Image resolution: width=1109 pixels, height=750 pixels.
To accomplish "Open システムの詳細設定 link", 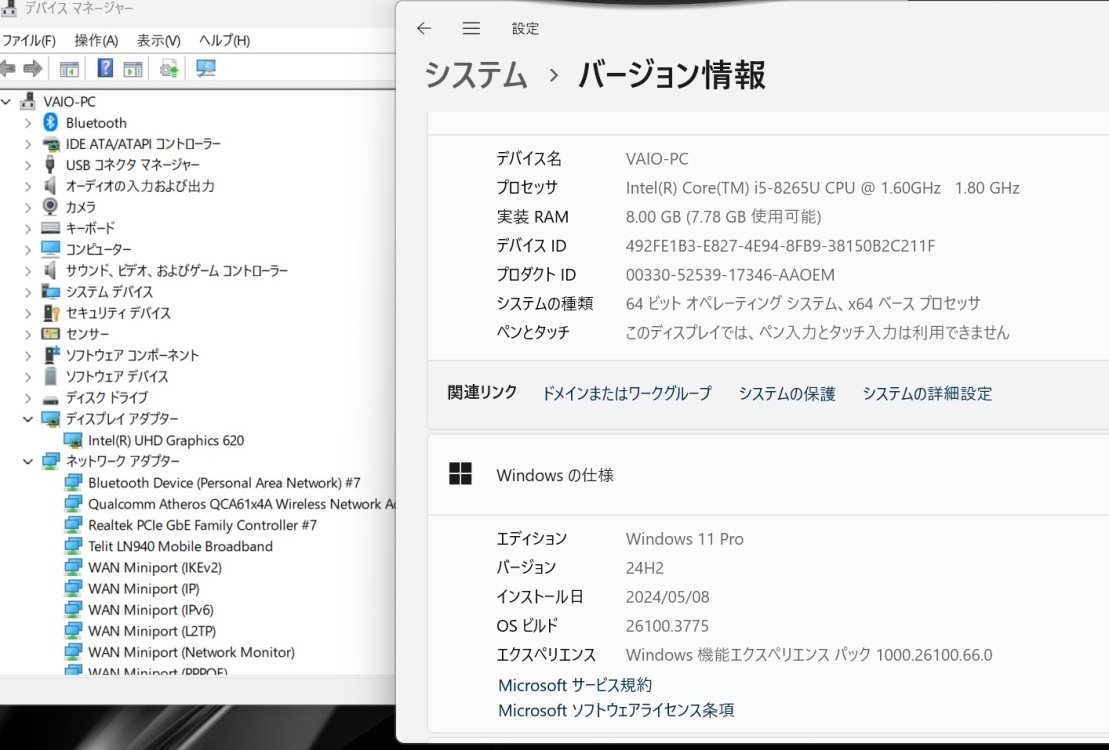I will coord(927,394).
